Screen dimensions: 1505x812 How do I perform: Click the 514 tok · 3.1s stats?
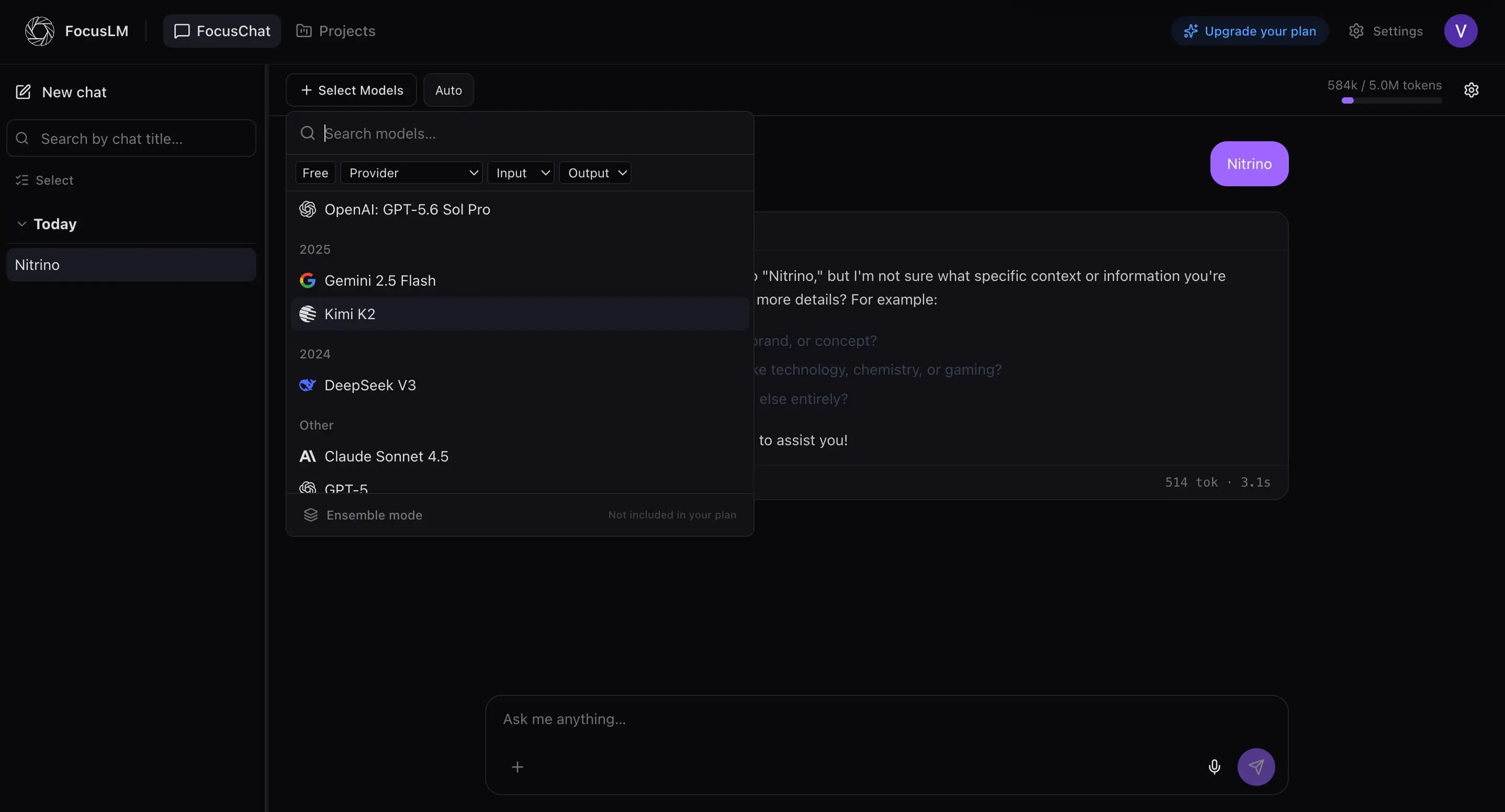[x=1218, y=482]
